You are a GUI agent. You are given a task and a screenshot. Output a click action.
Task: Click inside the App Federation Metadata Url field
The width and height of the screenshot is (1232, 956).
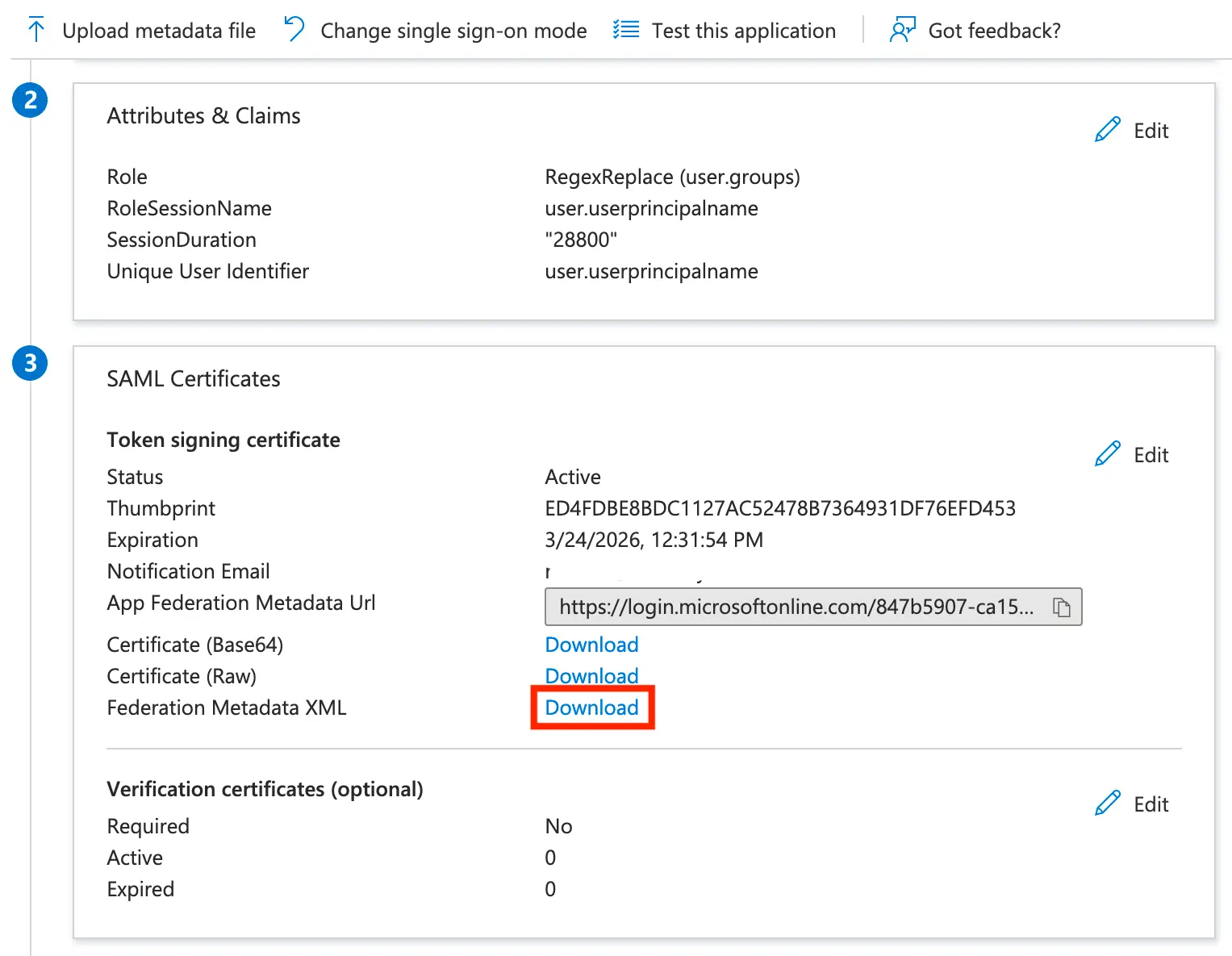coord(795,607)
